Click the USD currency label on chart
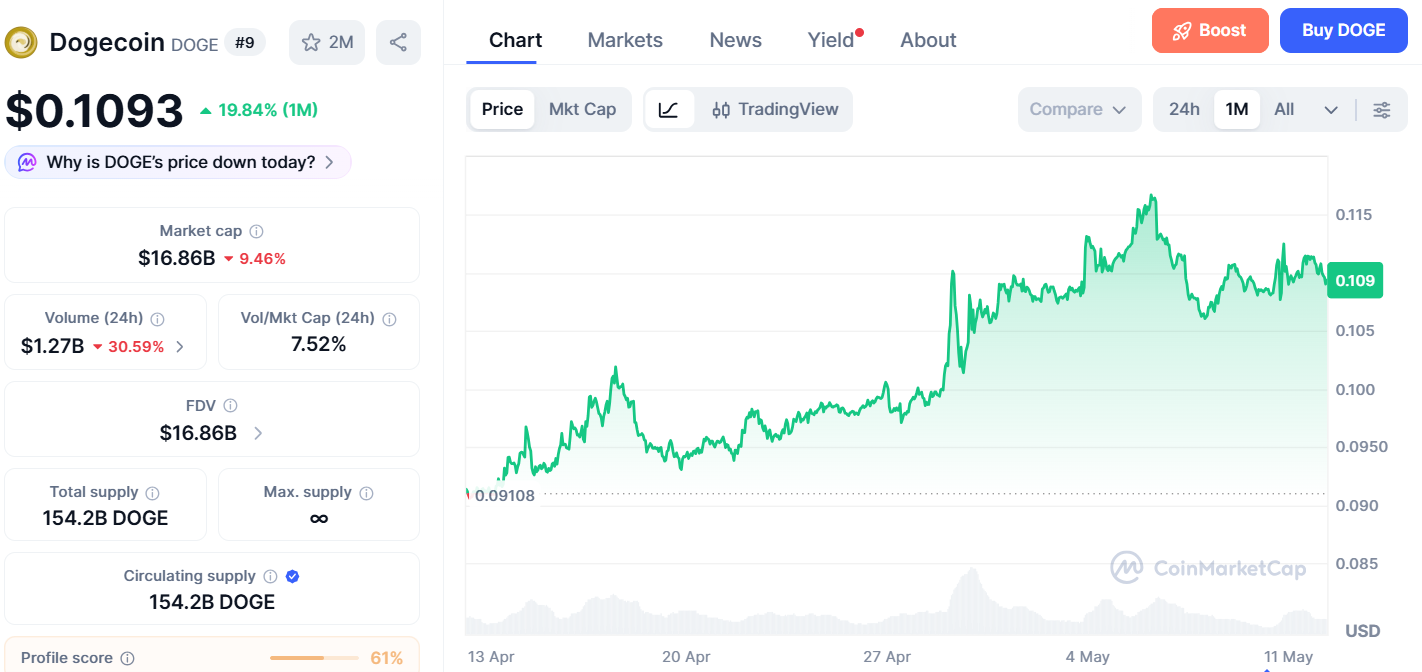This screenshot has width=1422, height=672. (x=1363, y=631)
